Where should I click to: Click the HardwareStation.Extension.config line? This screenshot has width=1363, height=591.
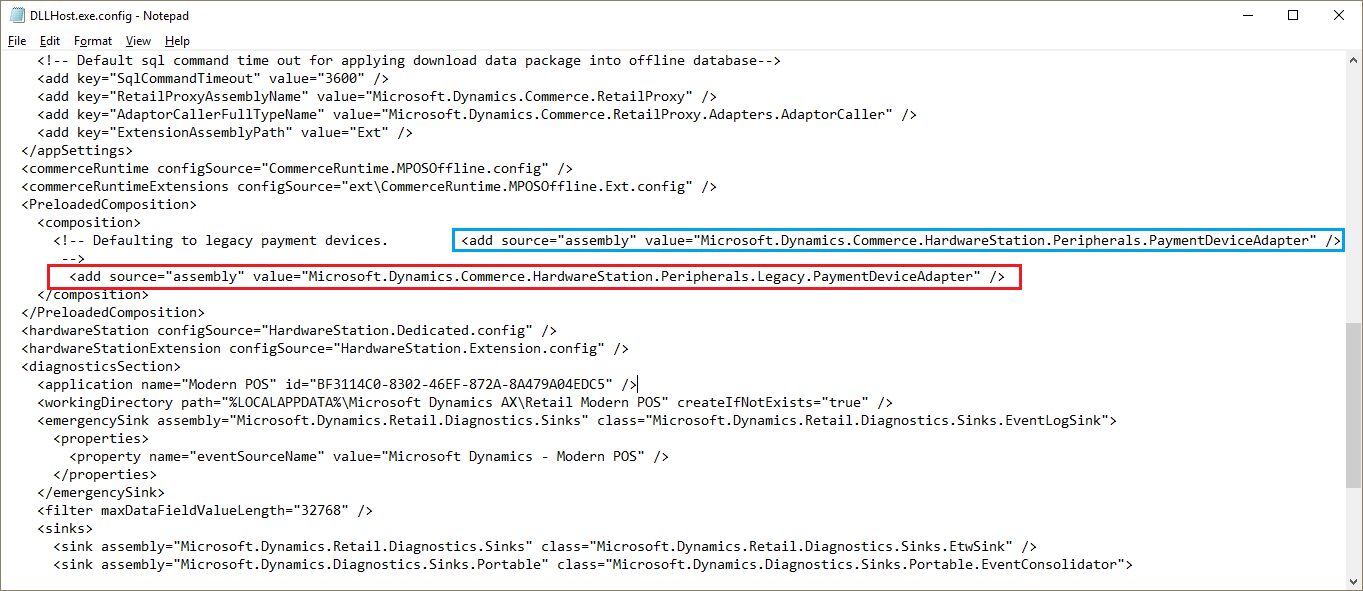click(x=325, y=348)
